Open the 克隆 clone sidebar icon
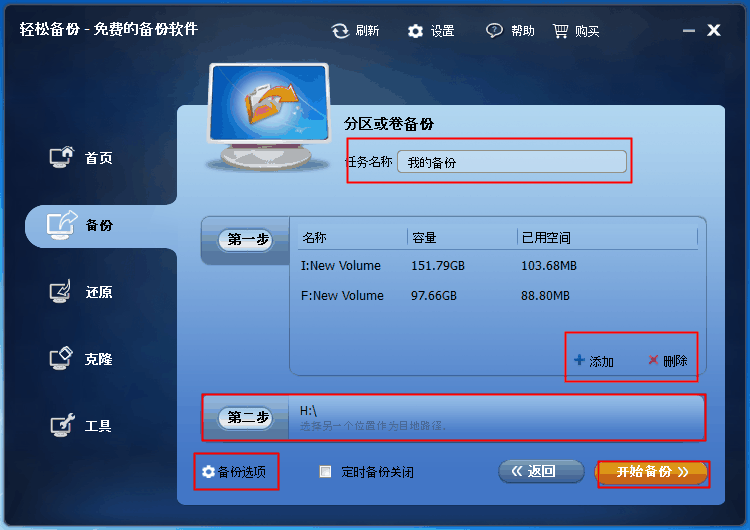The height and width of the screenshot is (530, 750). 61,358
